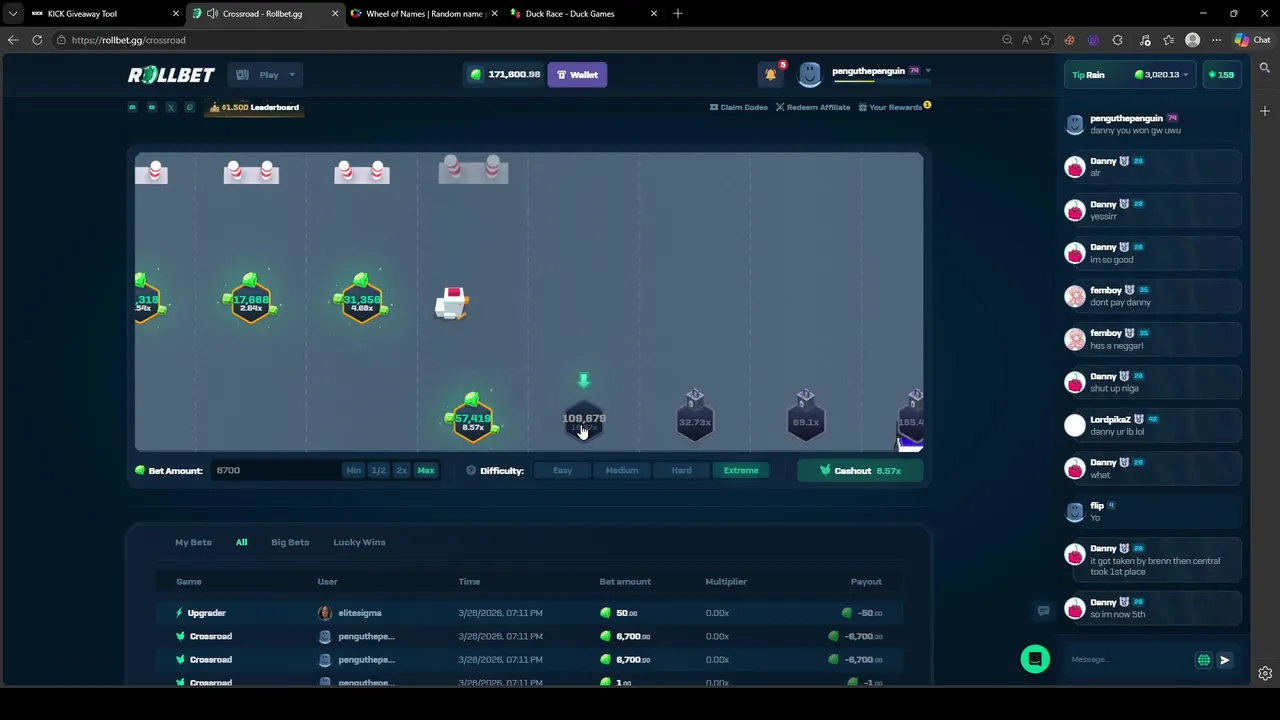The height and width of the screenshot is (720, 1280).
Task: Click the green coin balance 171,600.98
Action: [507, 75]
